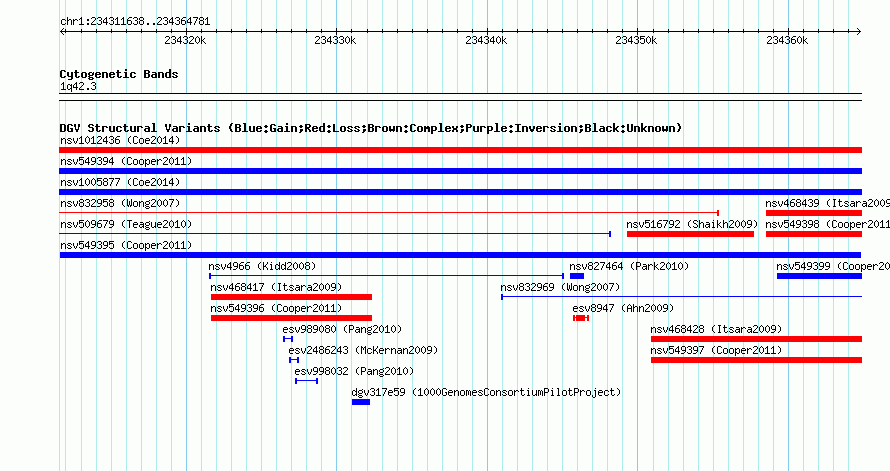
Task: Click the nsv549395 (Cooper2011) label
Action: [x=126, y=245]
